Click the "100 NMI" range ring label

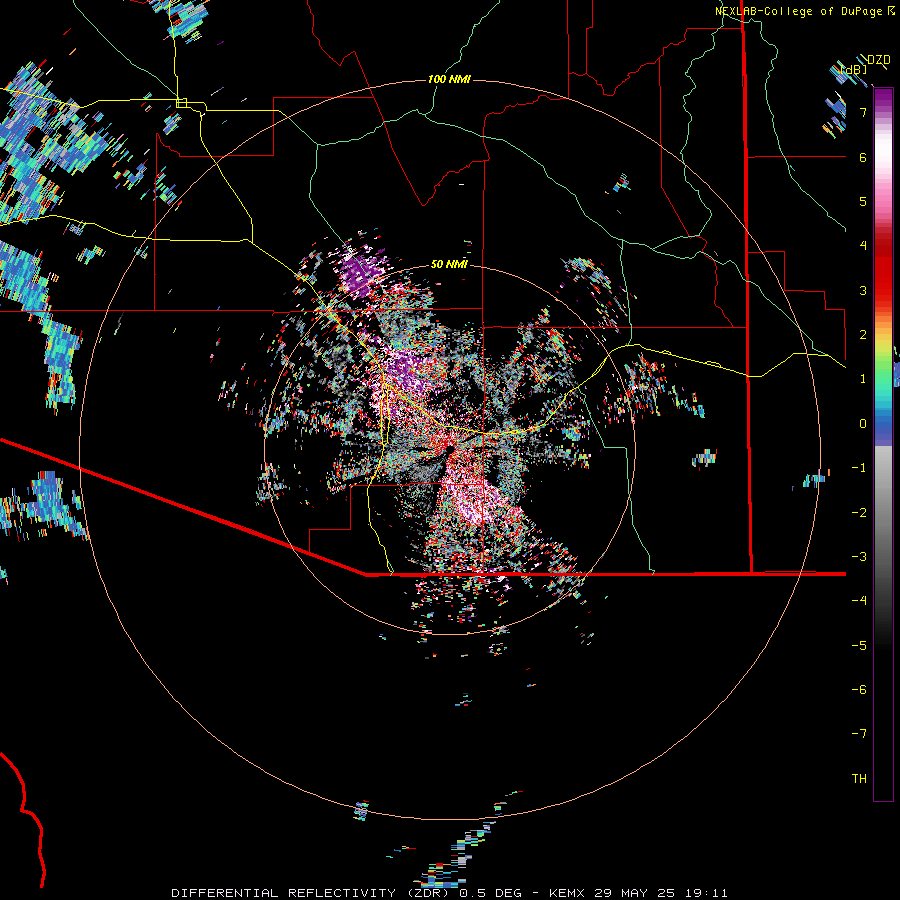[x=449, y=79]
